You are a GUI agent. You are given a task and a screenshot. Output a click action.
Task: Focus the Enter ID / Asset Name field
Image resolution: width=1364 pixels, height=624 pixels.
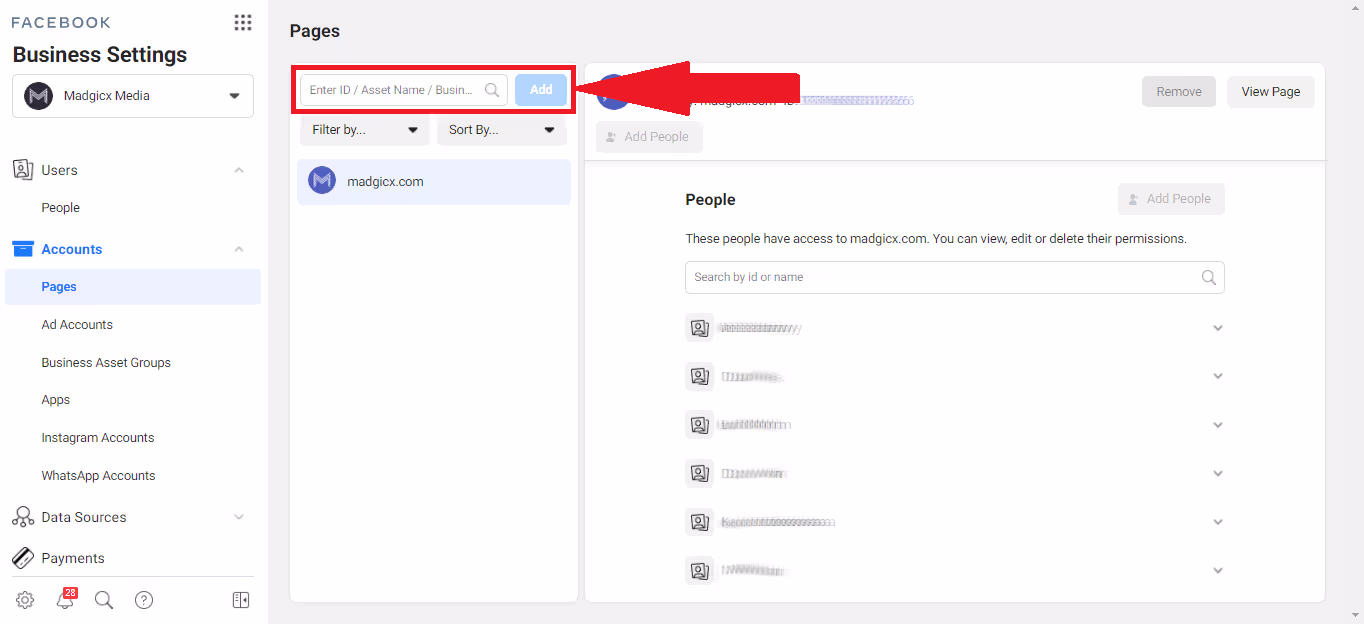pyautogui.click(x=404, y=90)
